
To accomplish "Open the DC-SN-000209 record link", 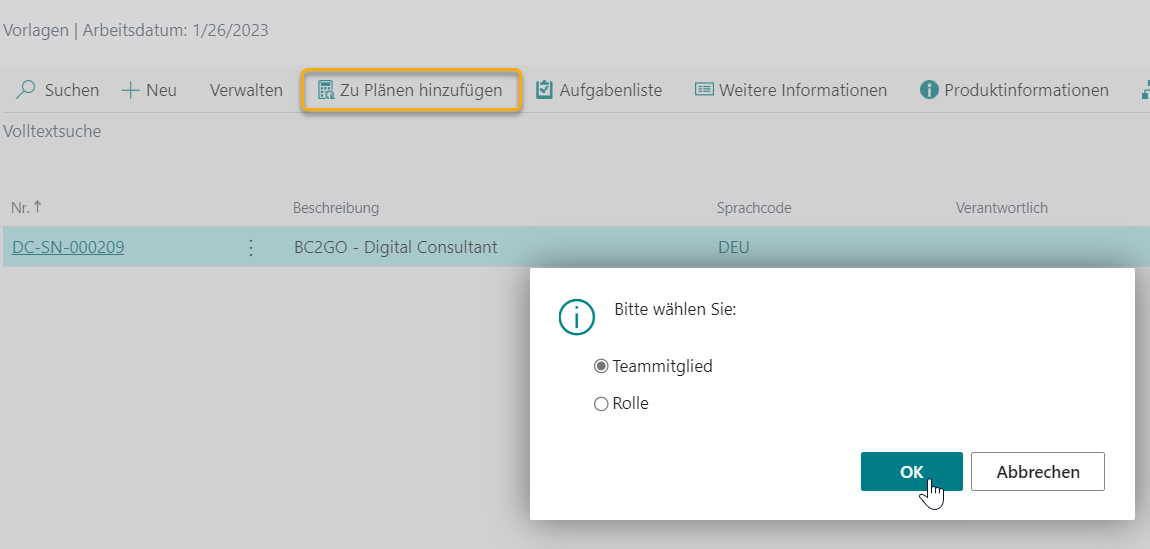I will [x=68, y=247].
